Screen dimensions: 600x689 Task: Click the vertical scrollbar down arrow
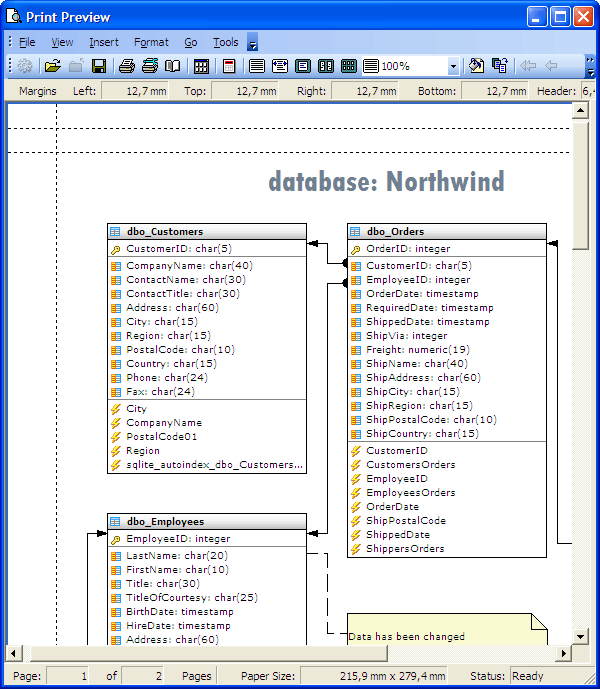(x=580, y=636)
